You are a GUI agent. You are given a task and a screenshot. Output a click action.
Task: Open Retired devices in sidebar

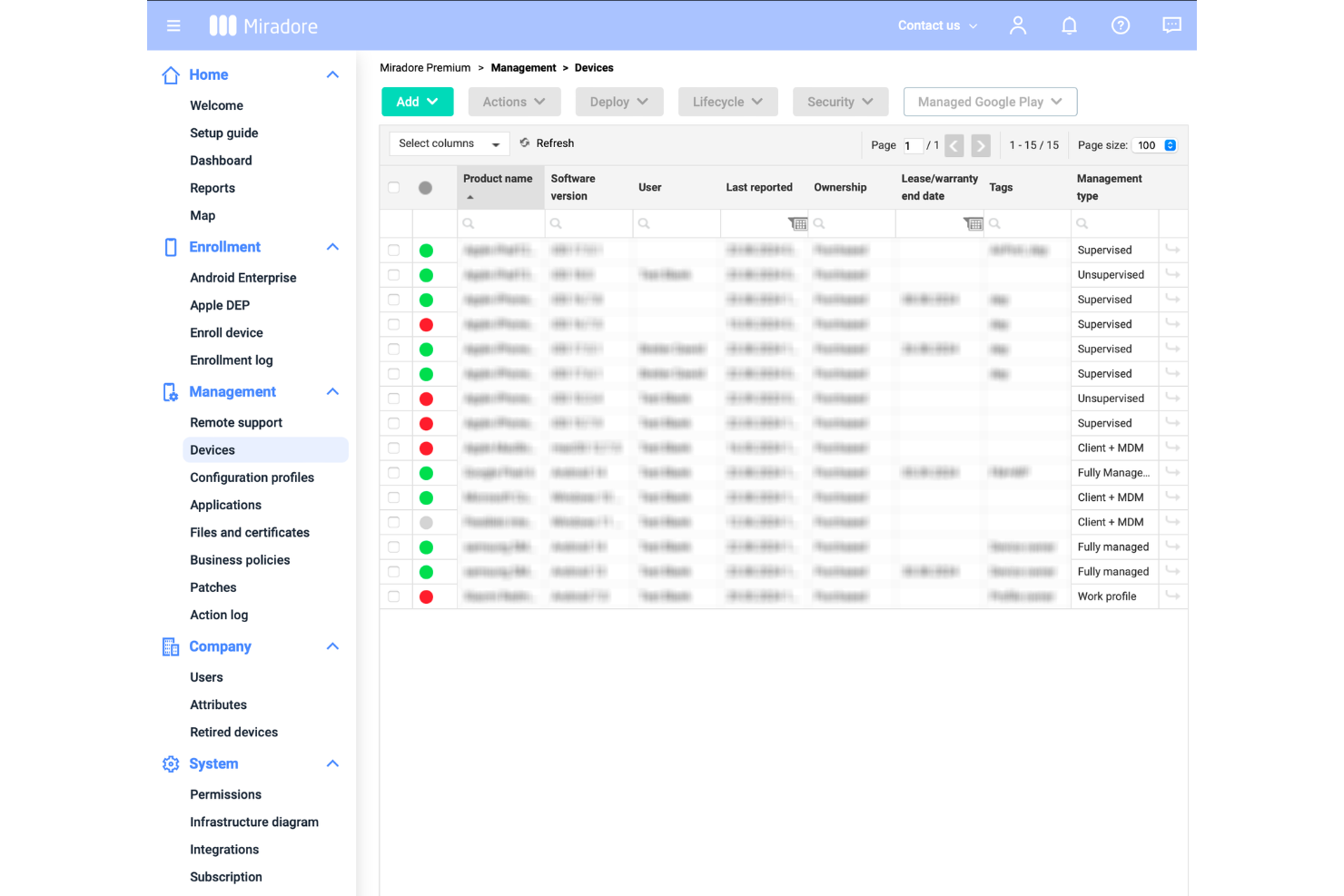(233, 733)
